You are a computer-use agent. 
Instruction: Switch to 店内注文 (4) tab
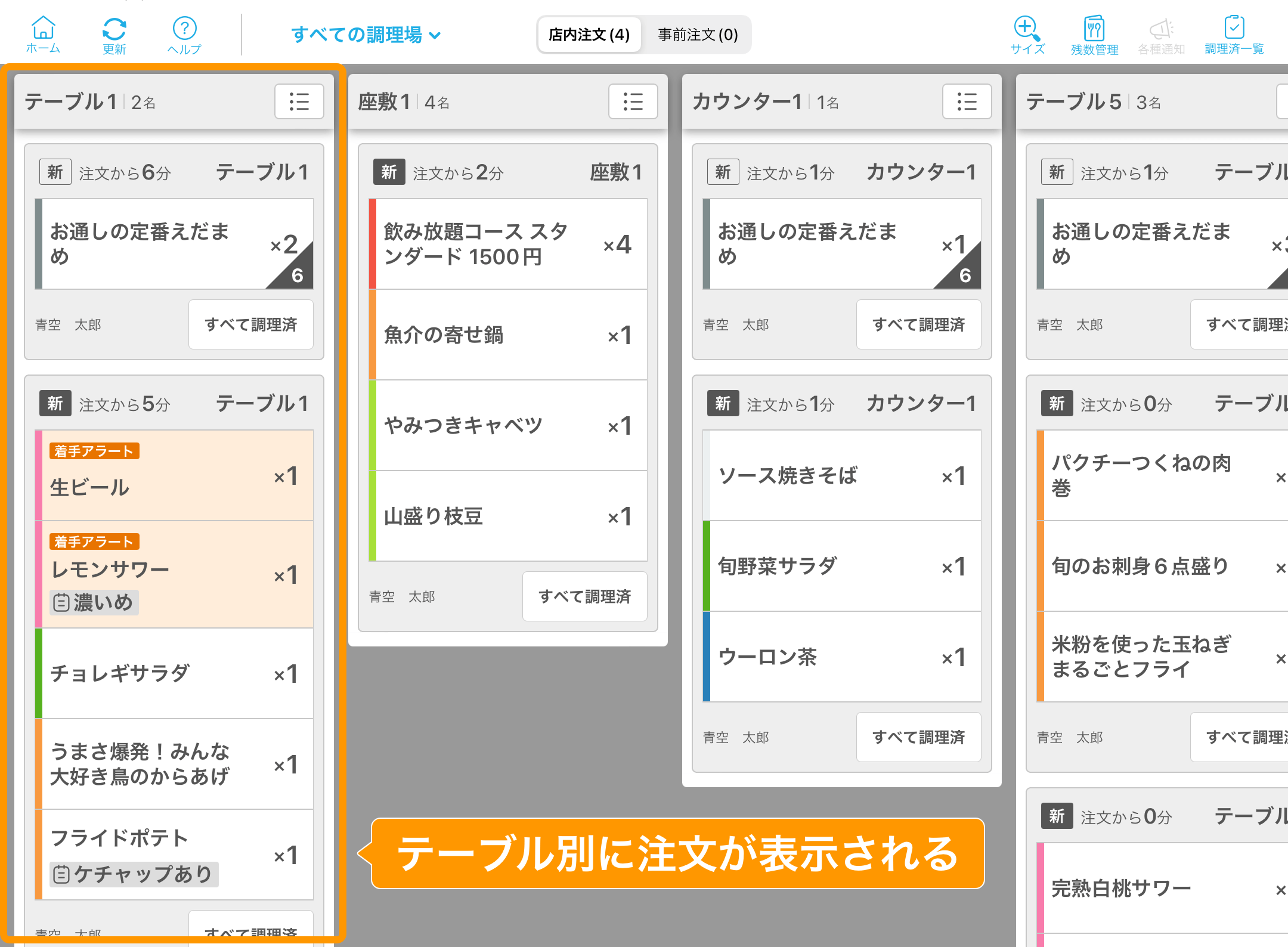(589, 35)
